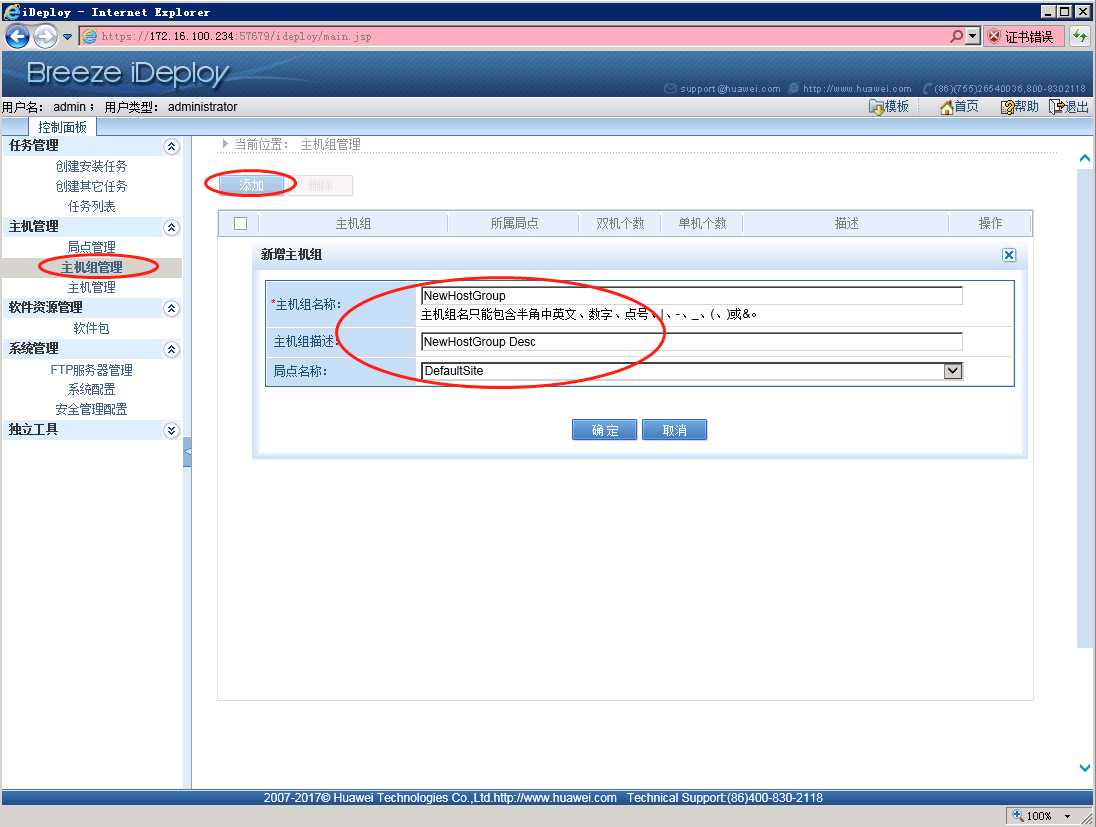The width and height of the screenshot is (1096, 827).
Task: Go to 首页 home page
Action: pos(959,106)
